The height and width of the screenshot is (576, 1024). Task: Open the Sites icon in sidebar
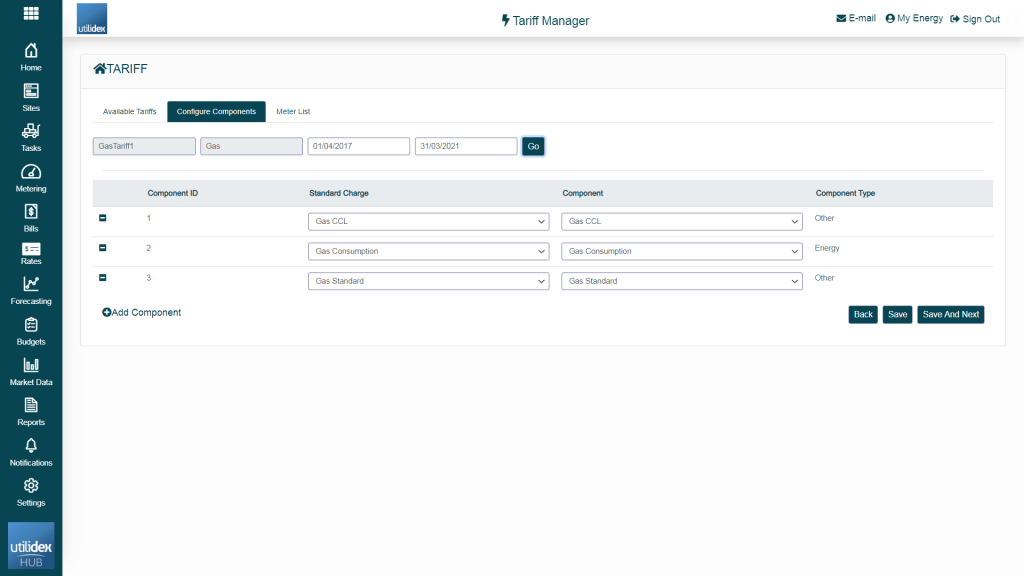point(31,91)
